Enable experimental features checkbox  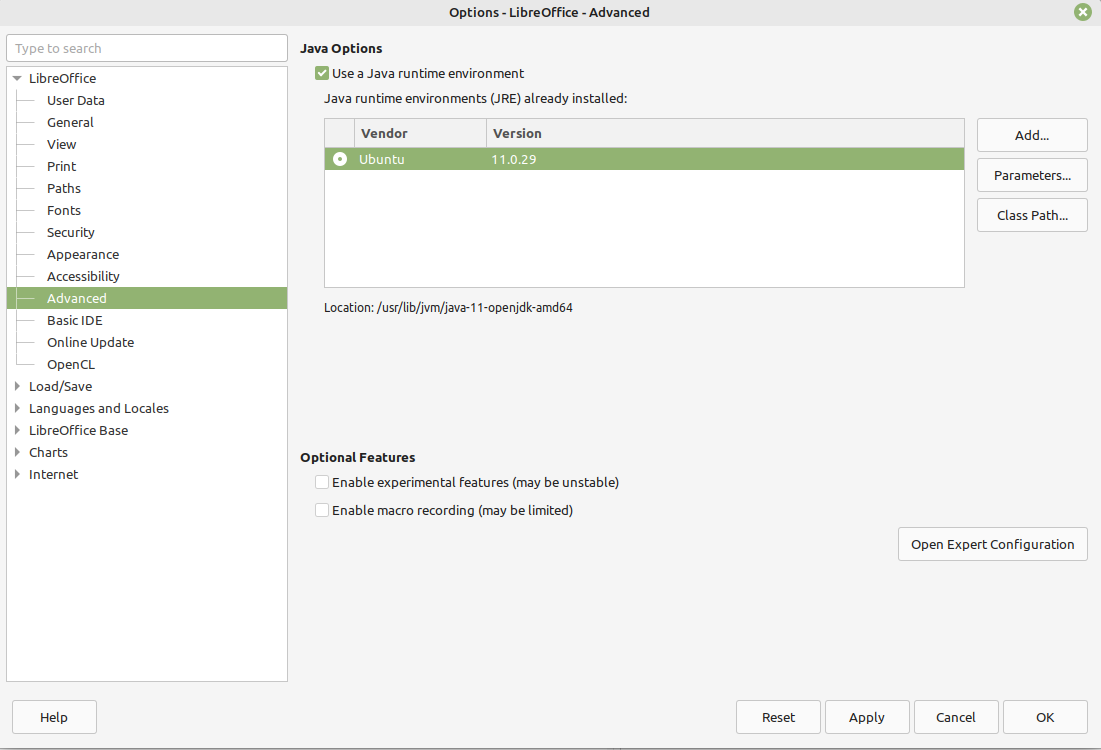click(x=322, y=482)
